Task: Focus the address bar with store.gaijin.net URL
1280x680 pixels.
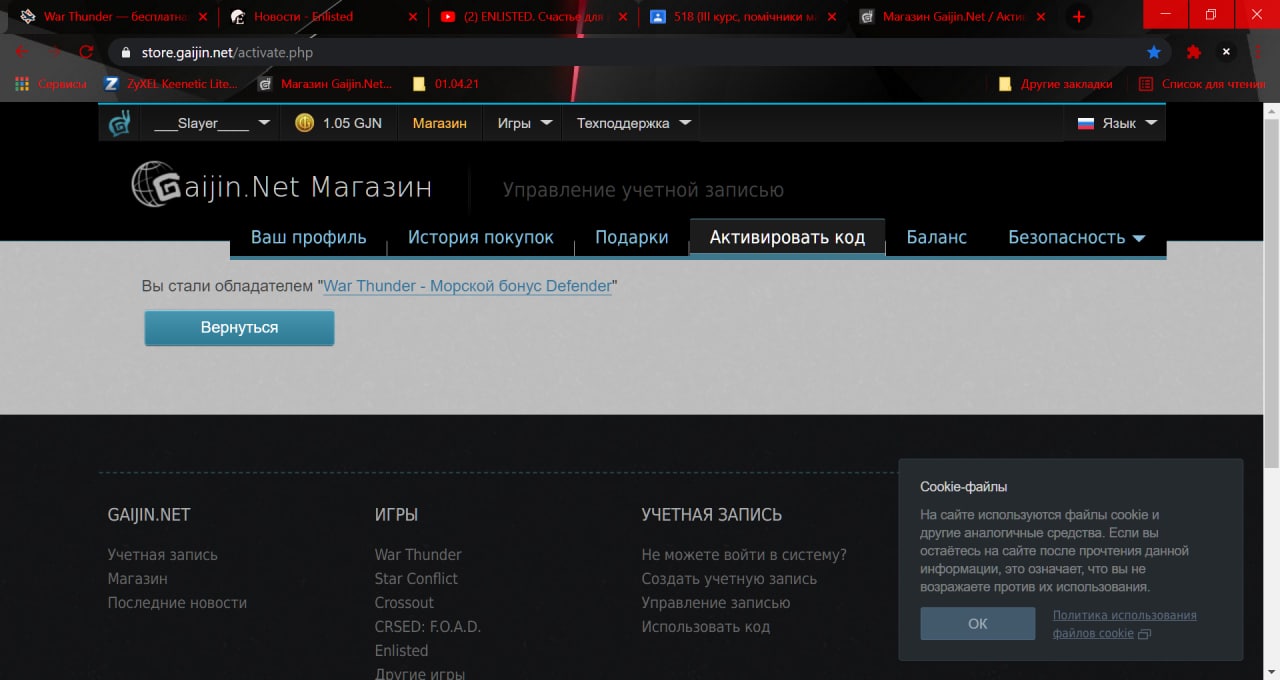Action: [640, 52]
